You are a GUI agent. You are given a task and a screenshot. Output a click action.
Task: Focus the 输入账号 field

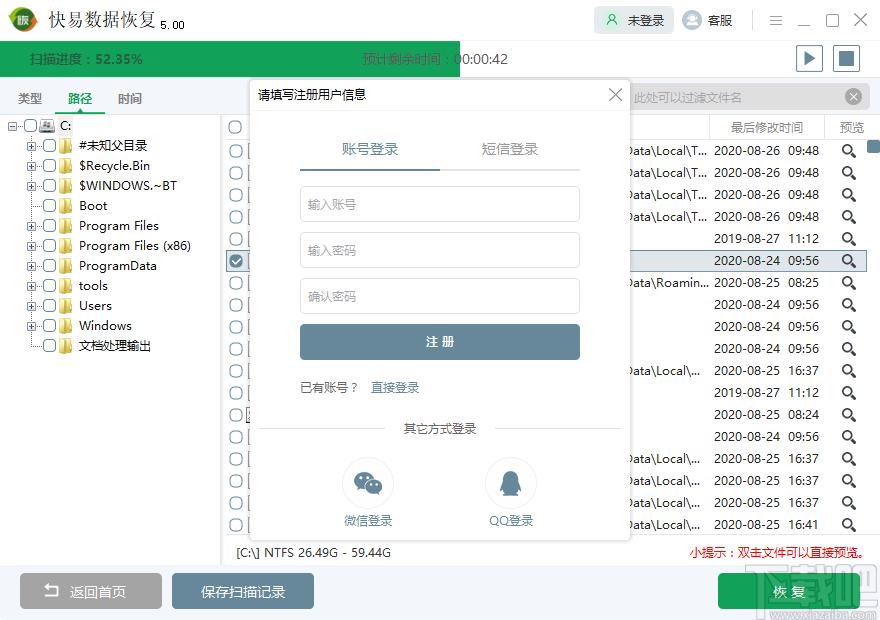[x=439, y=204]
